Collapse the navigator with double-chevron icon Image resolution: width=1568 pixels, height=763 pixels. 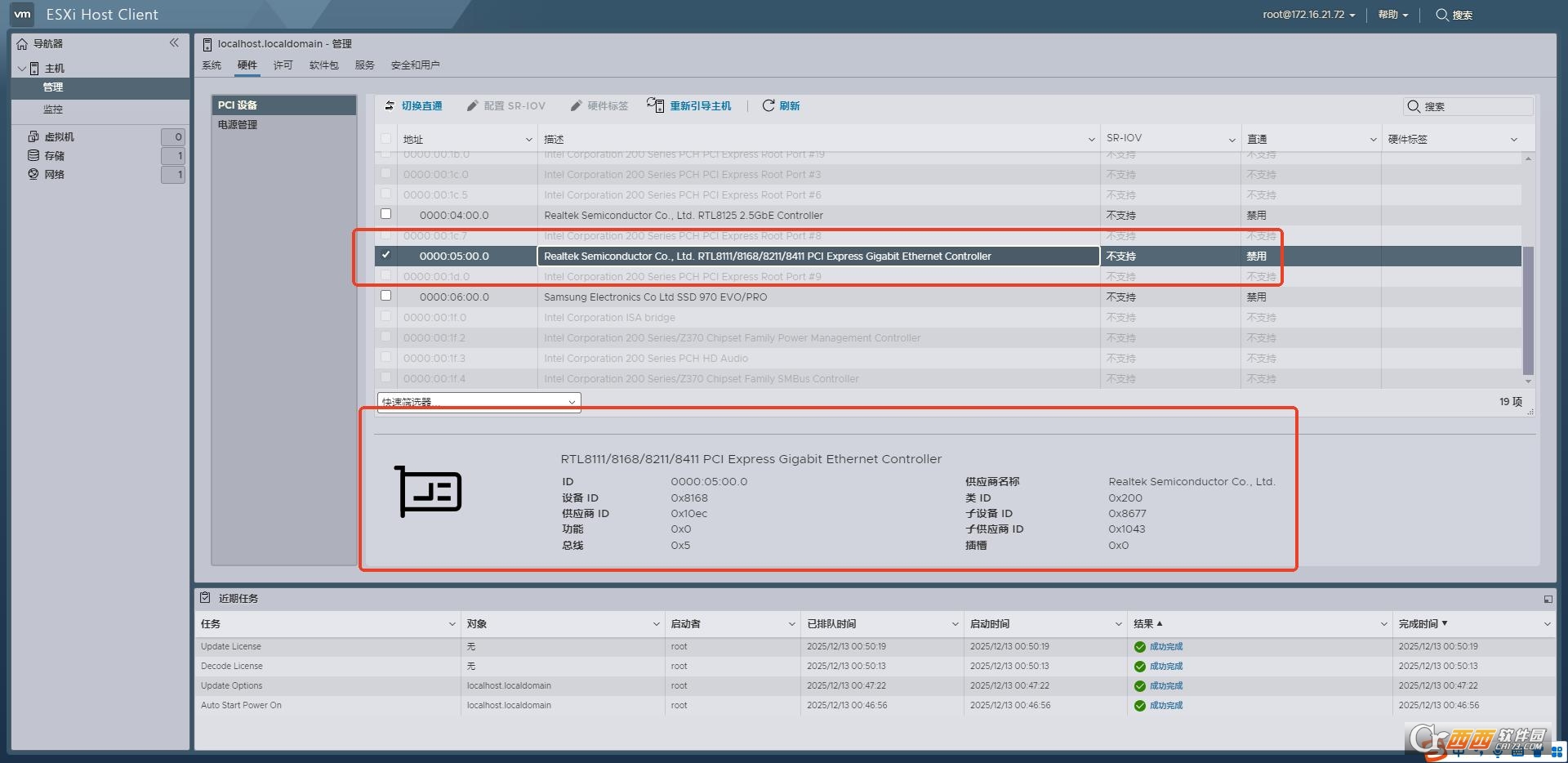pos(174,43)
